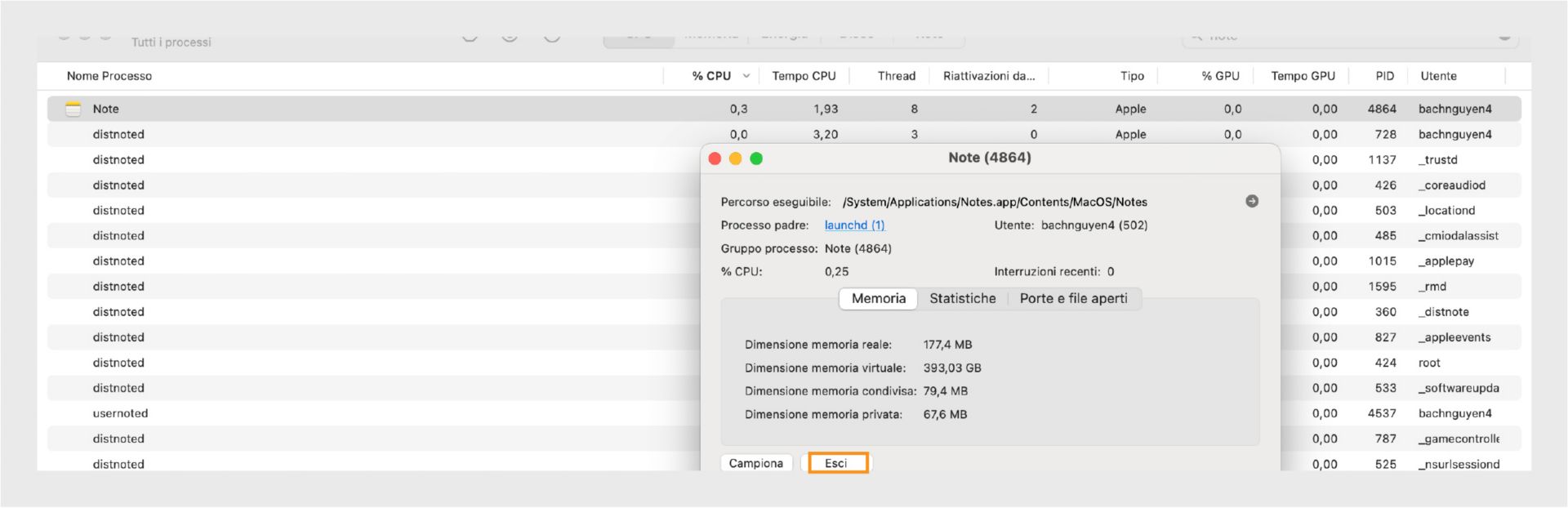Sort by % GPU column header
Viewport: 1568px width, 508px height.
pos(1220,76)
